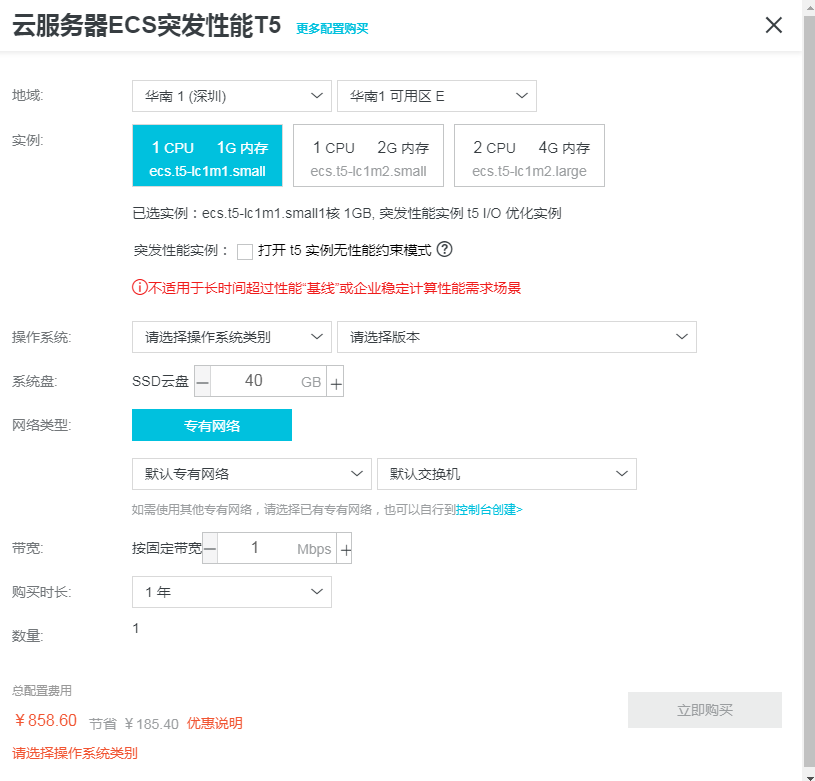Enable t5 实例无性能约束模式 checkbox

245,251
